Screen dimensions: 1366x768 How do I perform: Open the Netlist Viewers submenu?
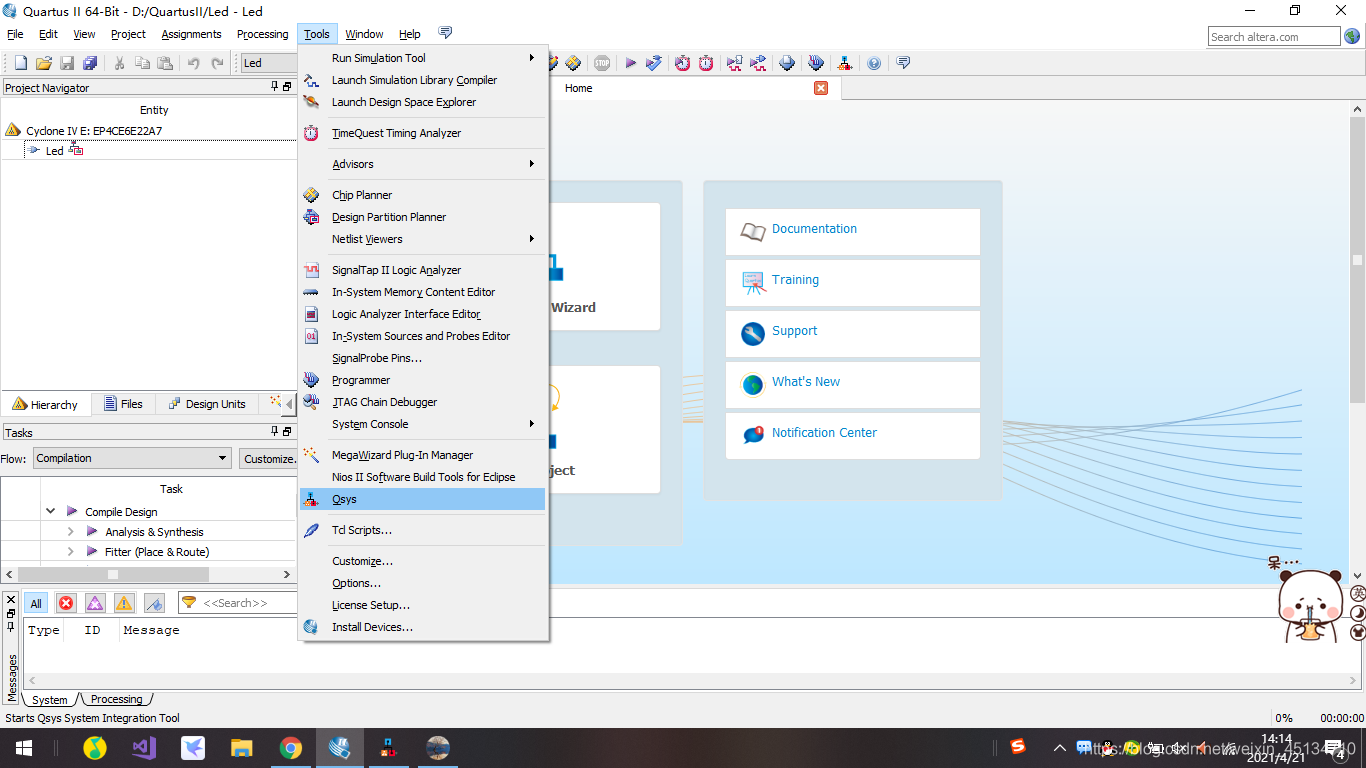click(x=423, y=239)
